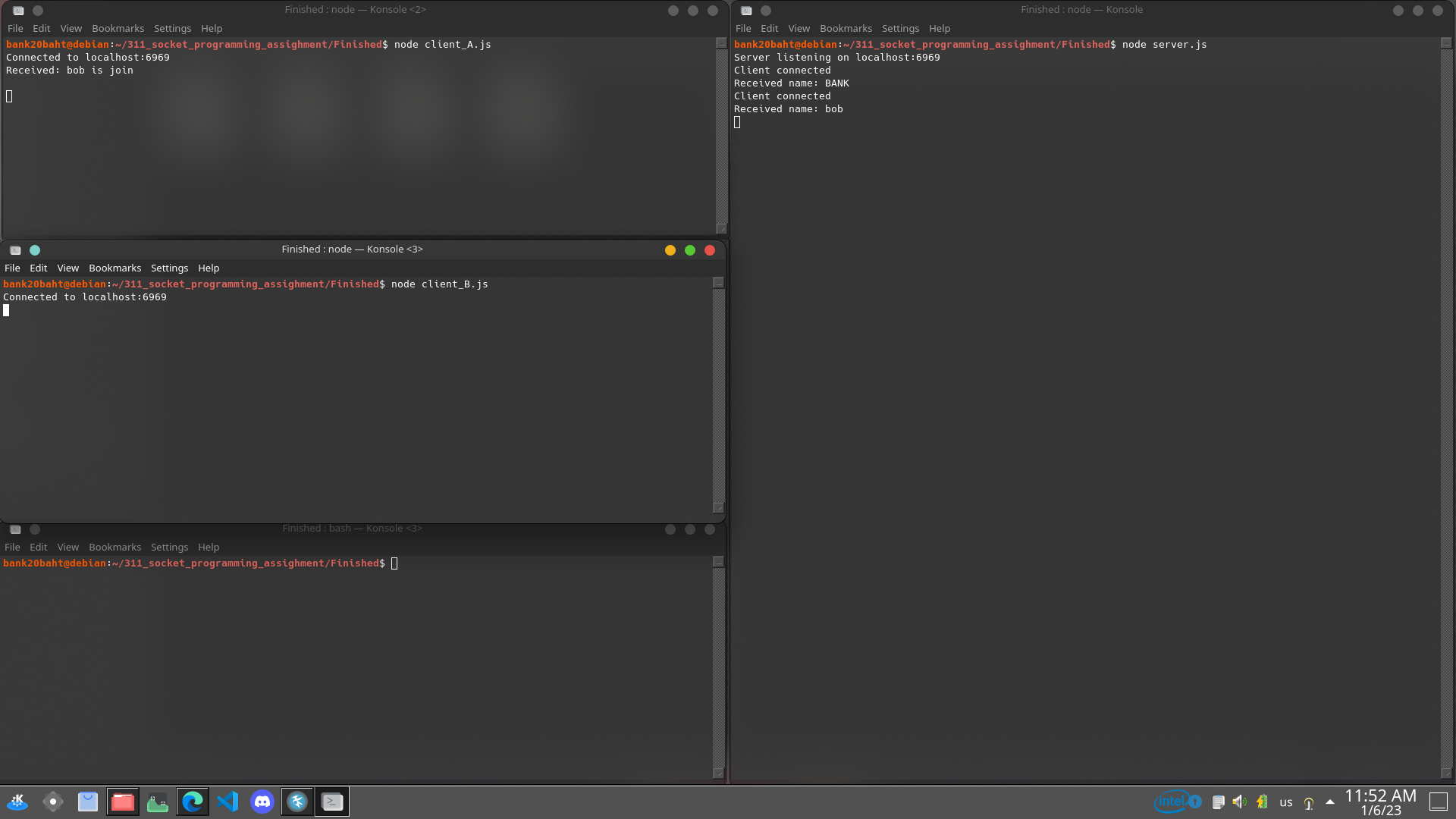Open the volume control tray icon
This screenshot has width=1456, height=819.
1240,802
